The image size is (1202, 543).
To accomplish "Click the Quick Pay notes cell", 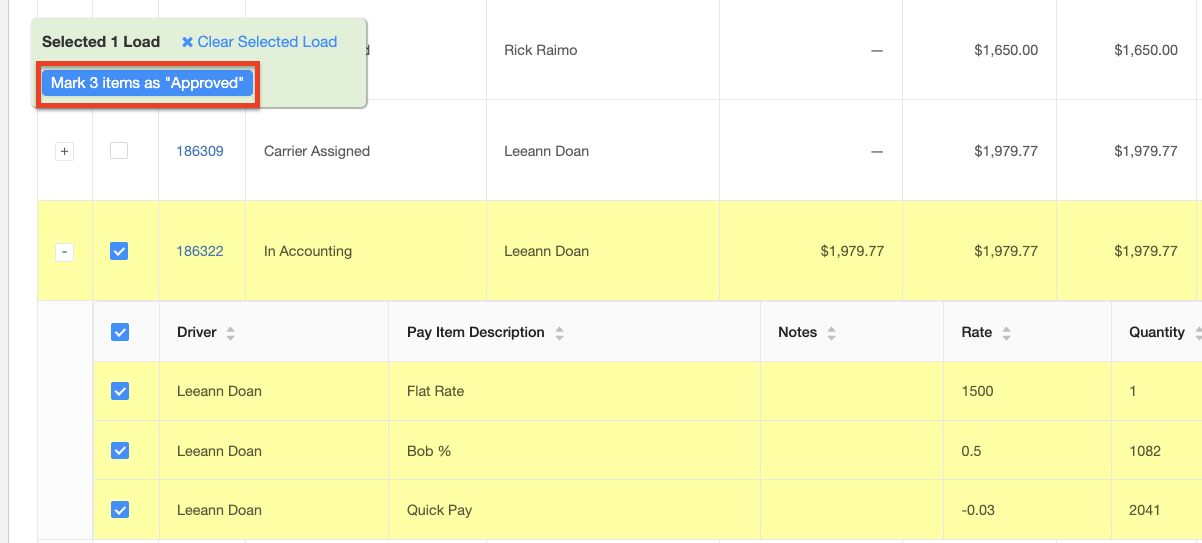I will click(852, 510).
